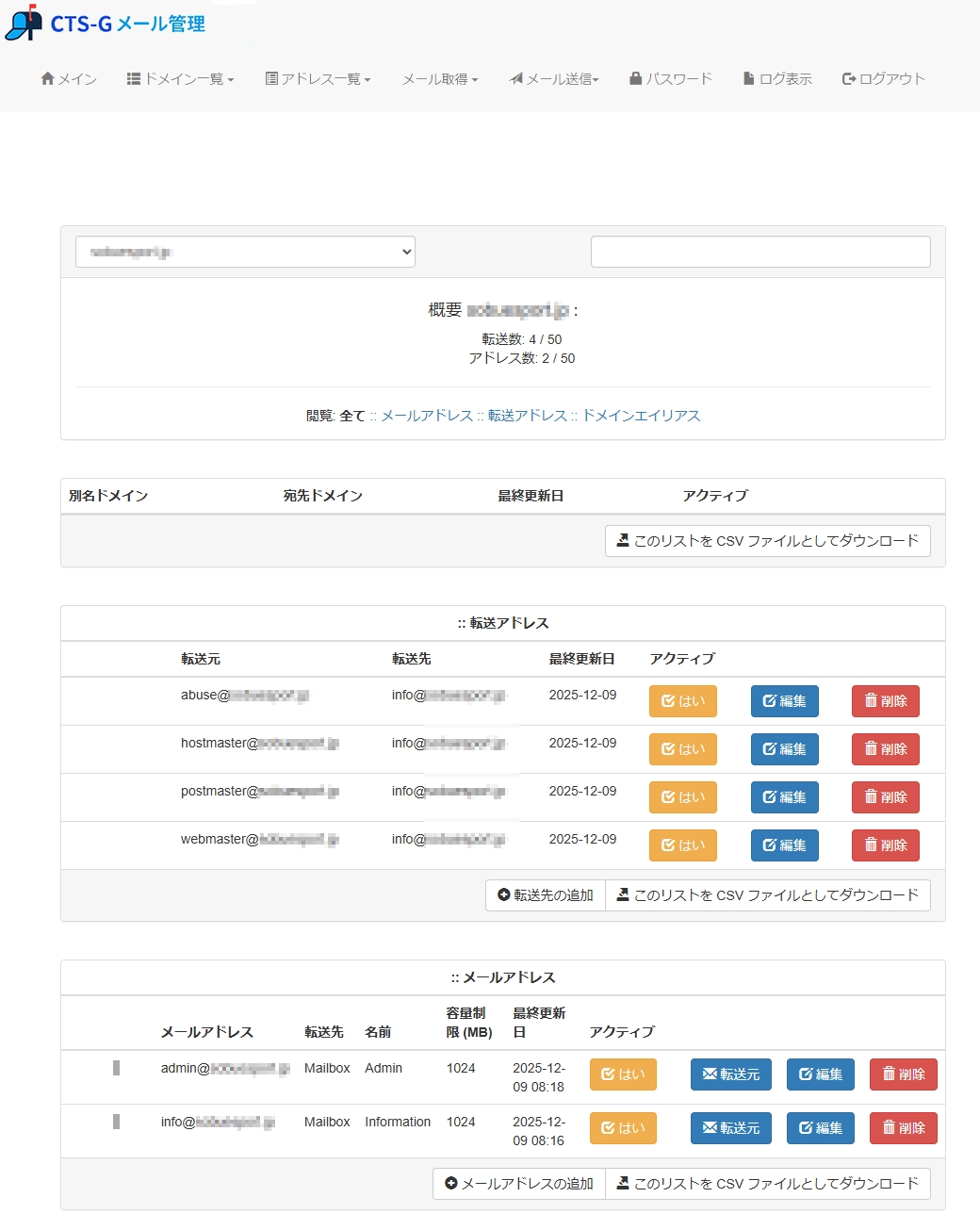Open 転送元 for the admin@ mailbox
Viewport: 980px width, 1230px height.
(x=730, y=1074)
